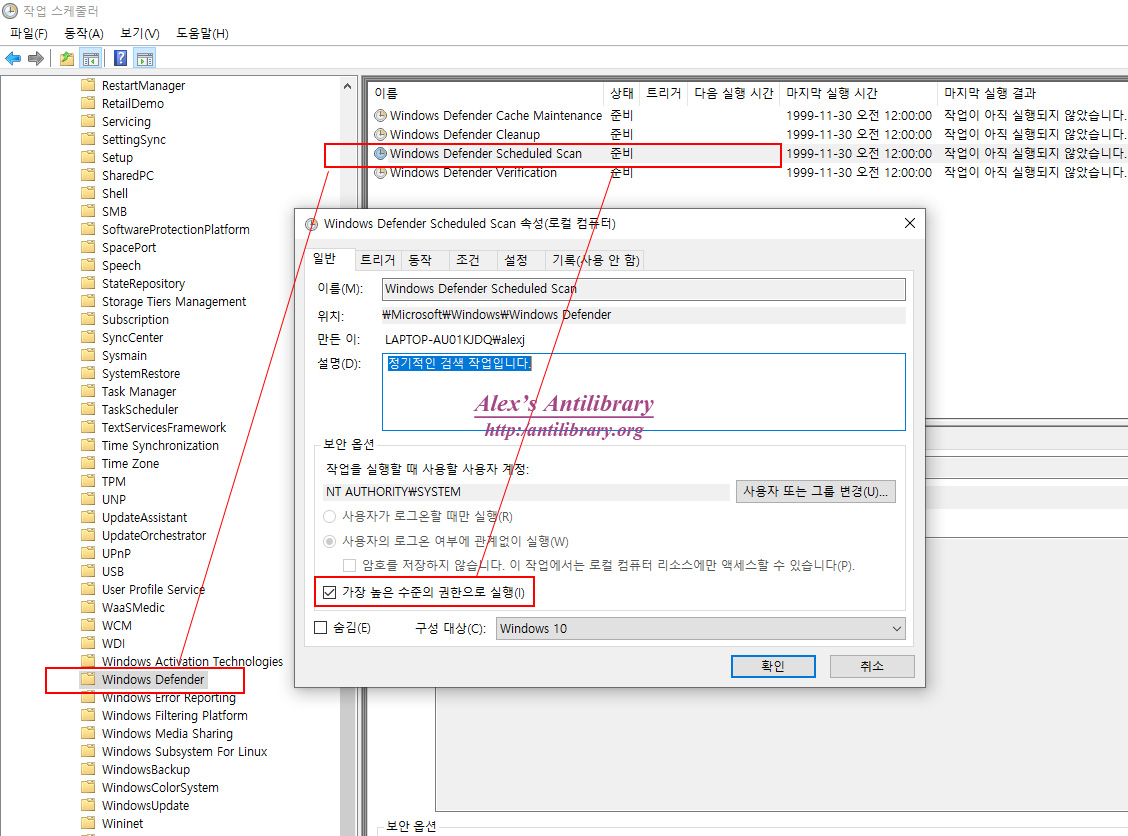Image resolution: width=1128 pixels, height=836 pixels.
Task: Select Windows Error Reporting folder
Action: pos(168,698)
